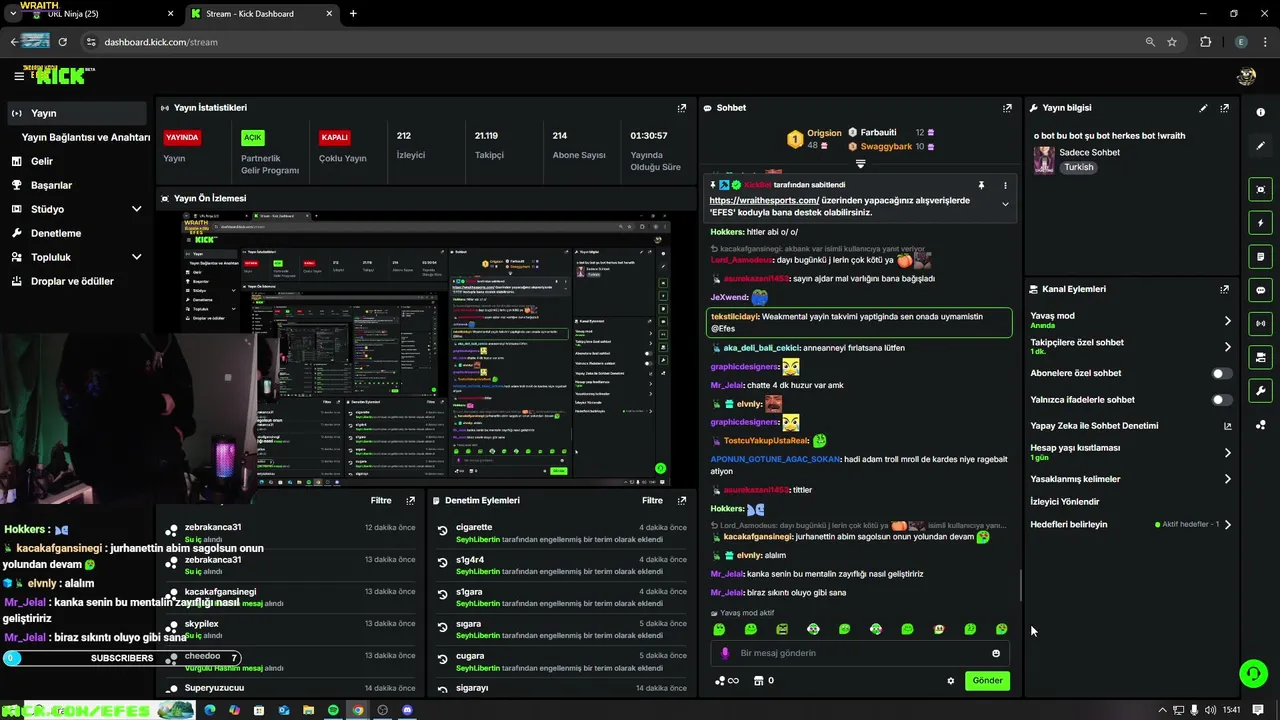Open Yapay Zeka ile Sohbet Denetimi

[1131, 426]
